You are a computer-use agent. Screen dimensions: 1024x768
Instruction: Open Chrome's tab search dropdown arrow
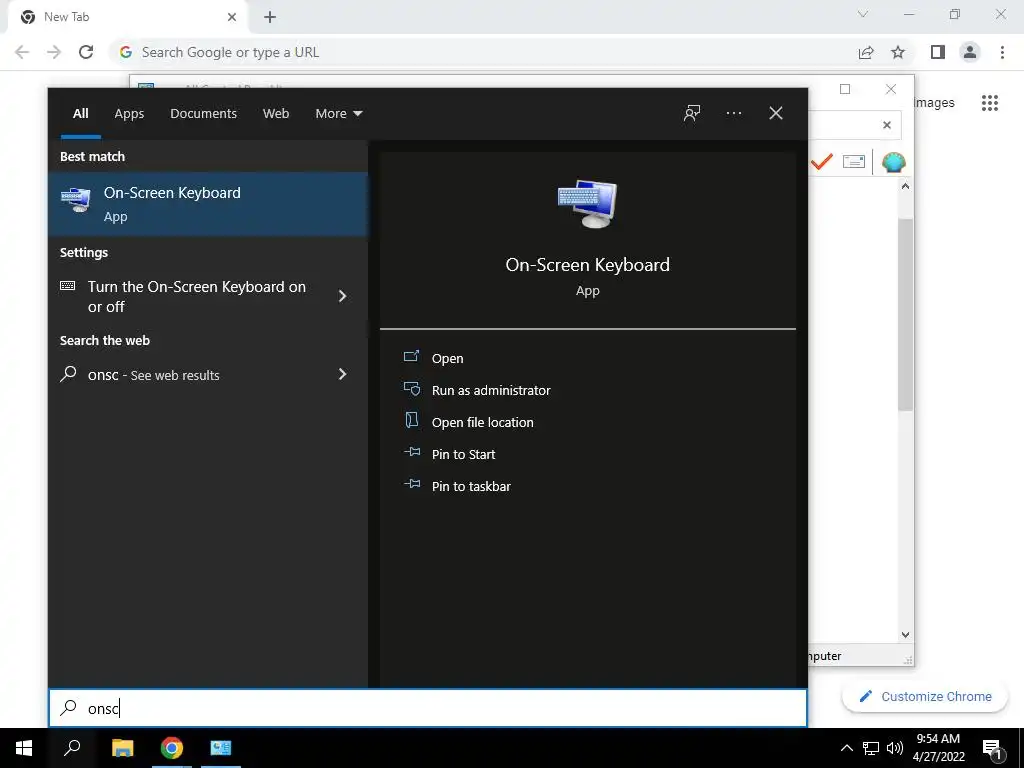tap(863, 14)
